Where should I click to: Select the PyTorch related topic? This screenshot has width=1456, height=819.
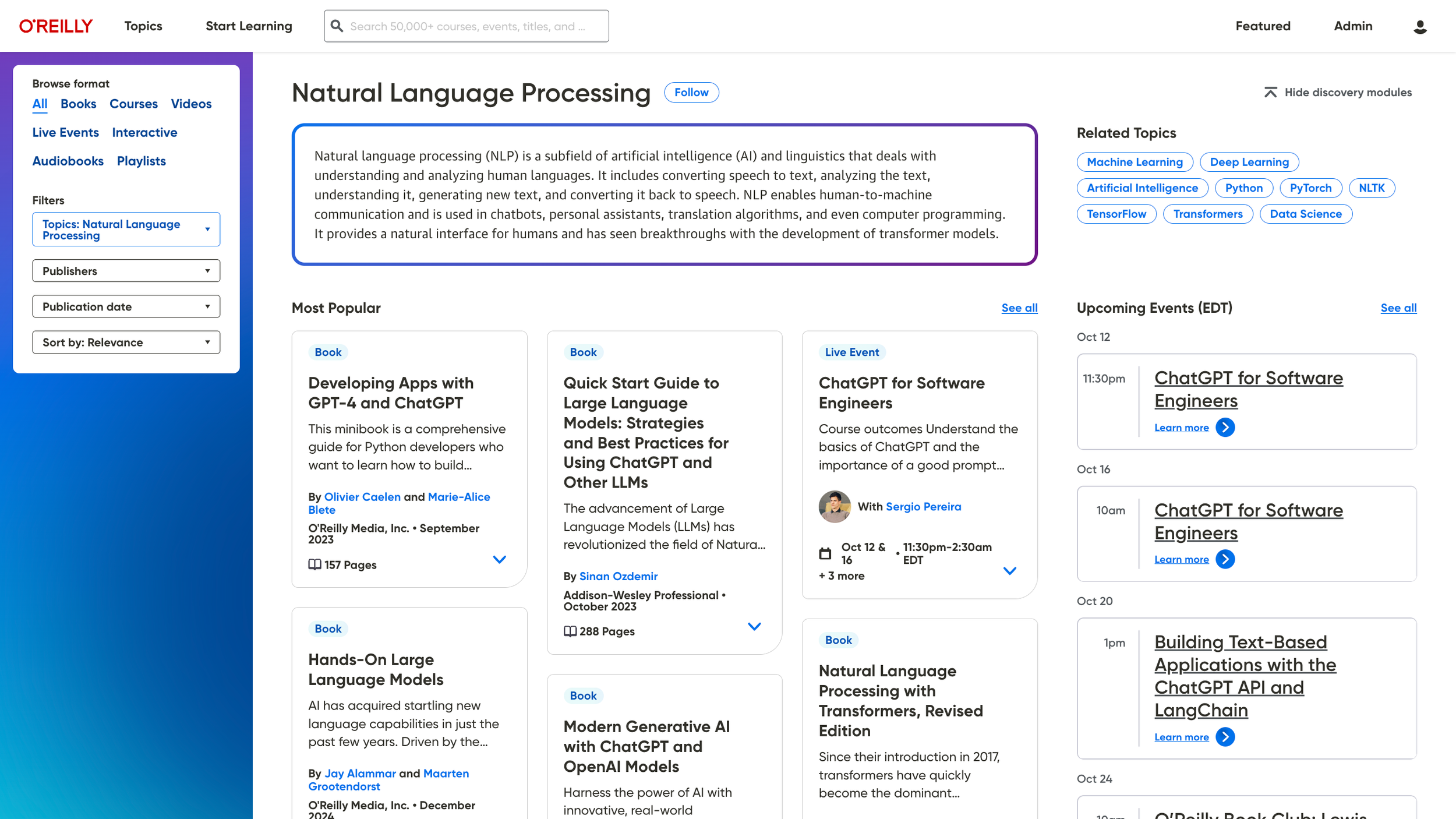[1310, 188]
